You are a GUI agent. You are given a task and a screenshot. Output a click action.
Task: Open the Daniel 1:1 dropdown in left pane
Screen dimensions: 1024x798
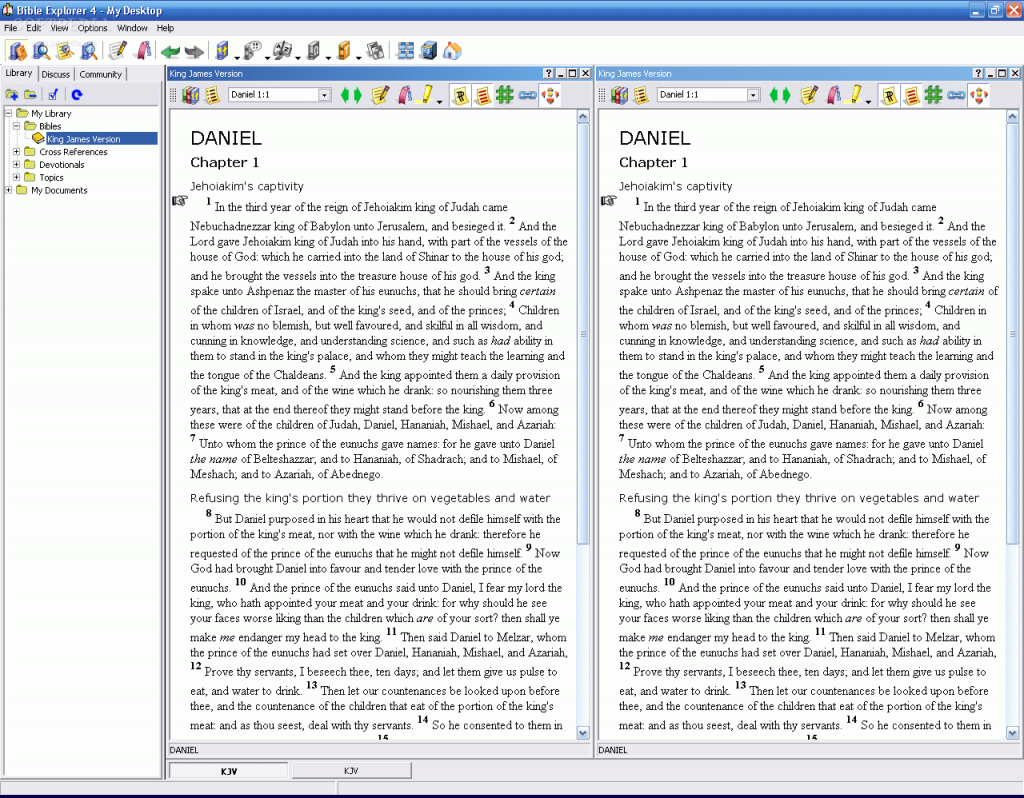[x=324, y=95]
